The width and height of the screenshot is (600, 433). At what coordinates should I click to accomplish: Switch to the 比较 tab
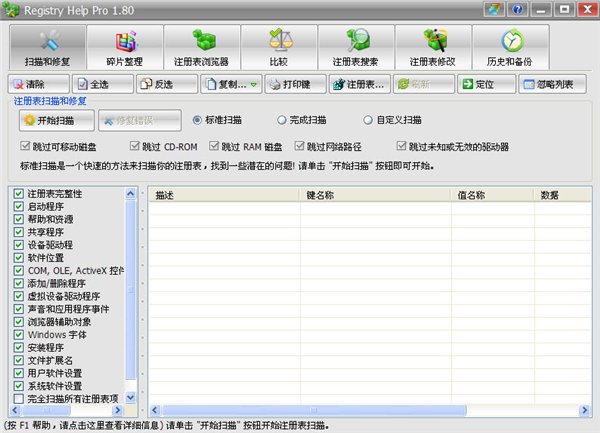coord(279,47)
